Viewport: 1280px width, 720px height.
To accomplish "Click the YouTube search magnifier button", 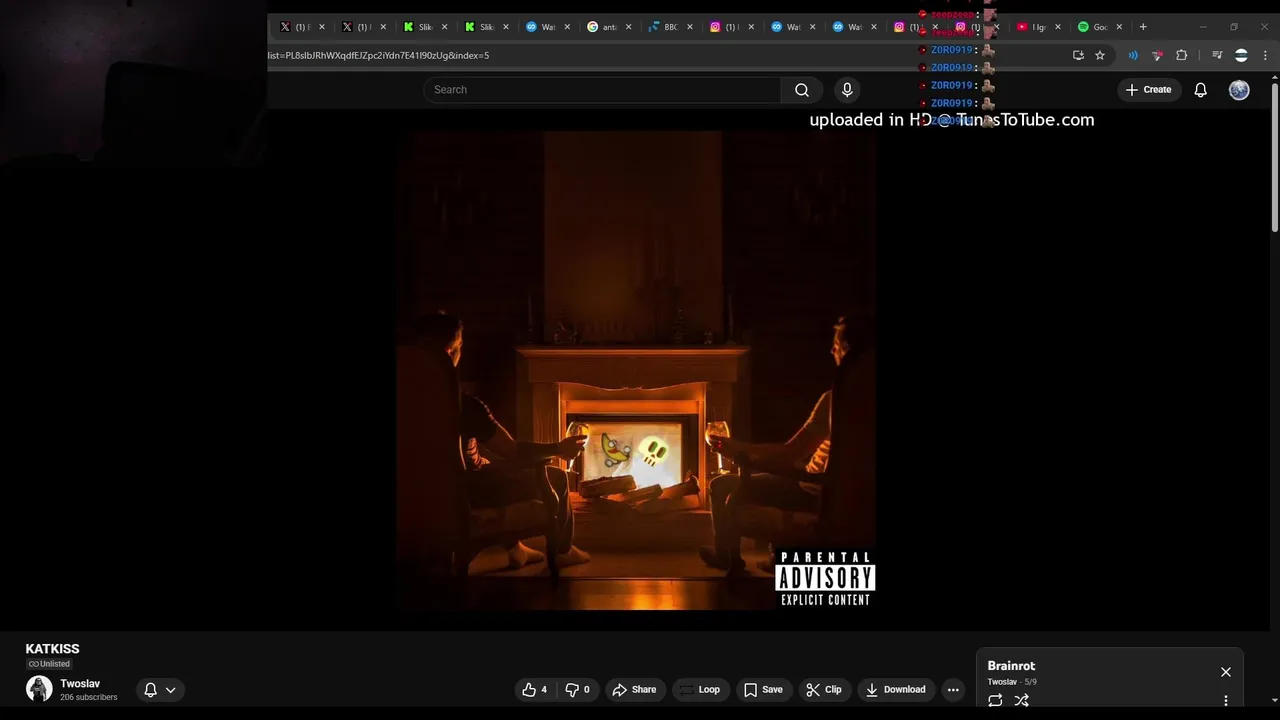I will tap(801, 90).
